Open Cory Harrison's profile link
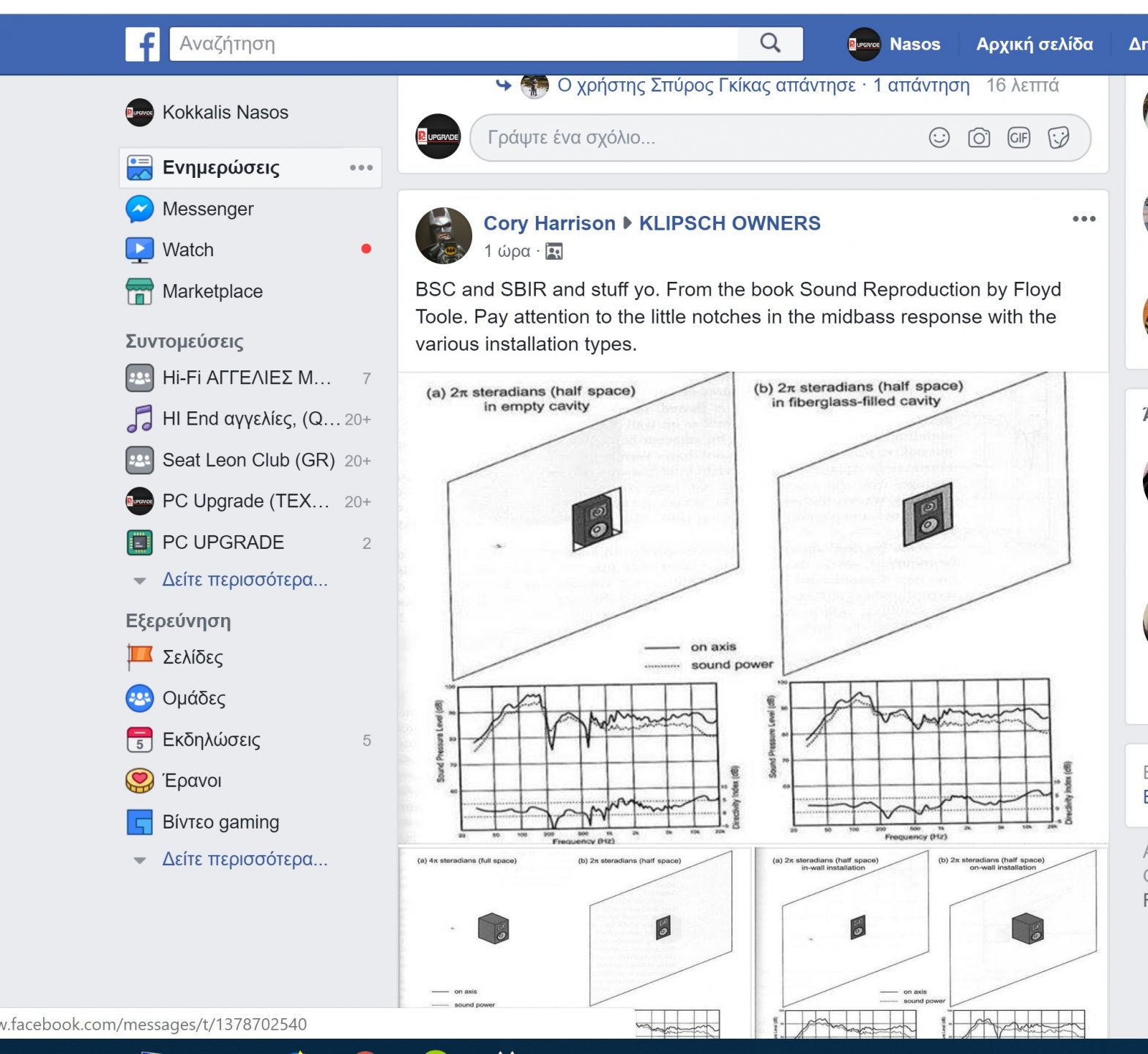The width and height of the screenshot is (1148, 1054). click(x=549, y=223)
